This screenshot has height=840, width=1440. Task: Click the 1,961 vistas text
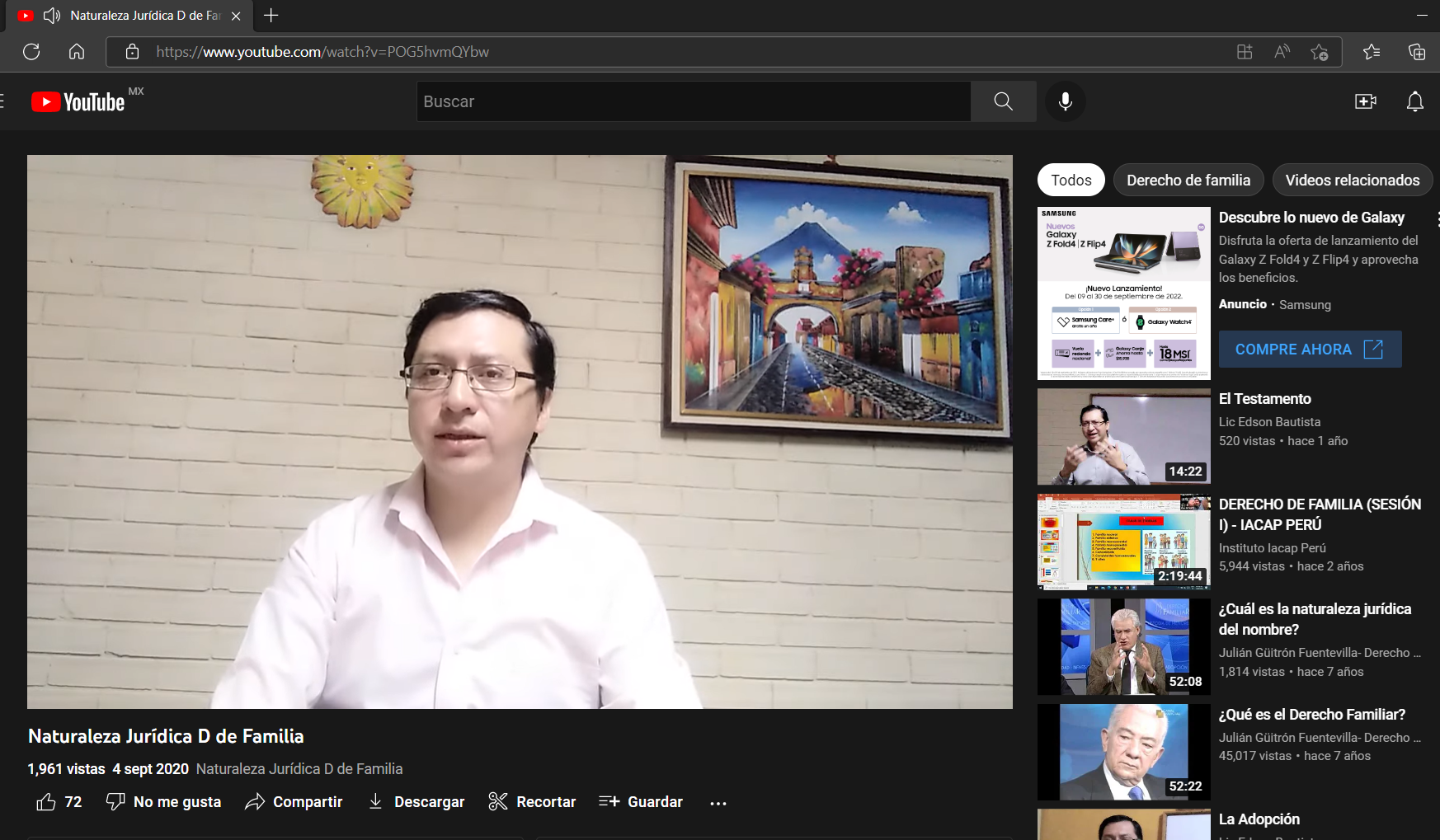coord(66,769)
